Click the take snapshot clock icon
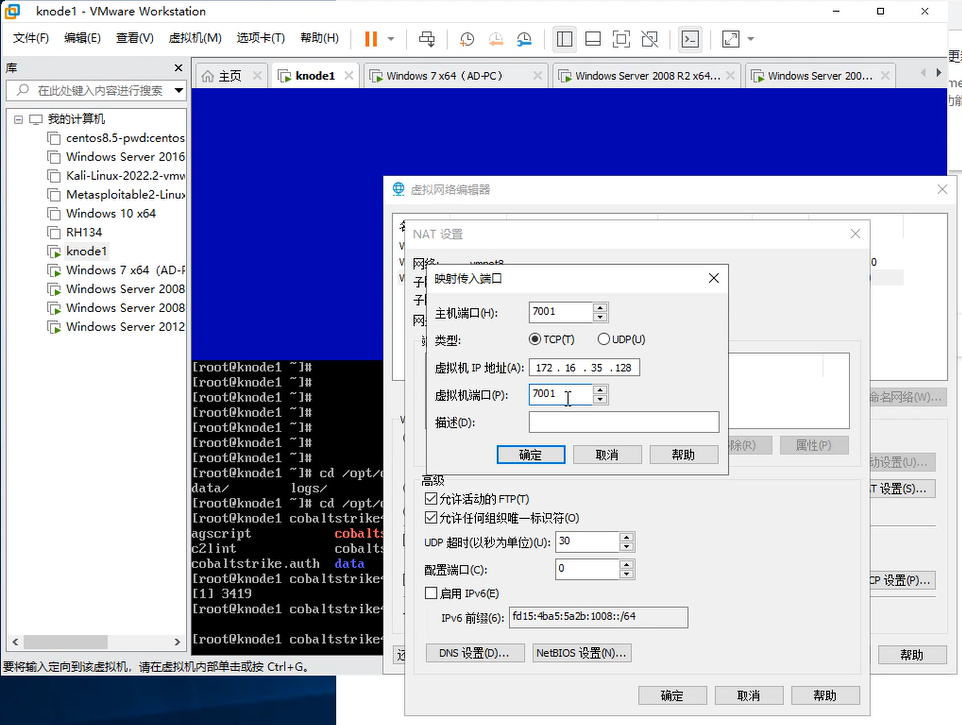962x725 pixels. (x=467, y=39)
